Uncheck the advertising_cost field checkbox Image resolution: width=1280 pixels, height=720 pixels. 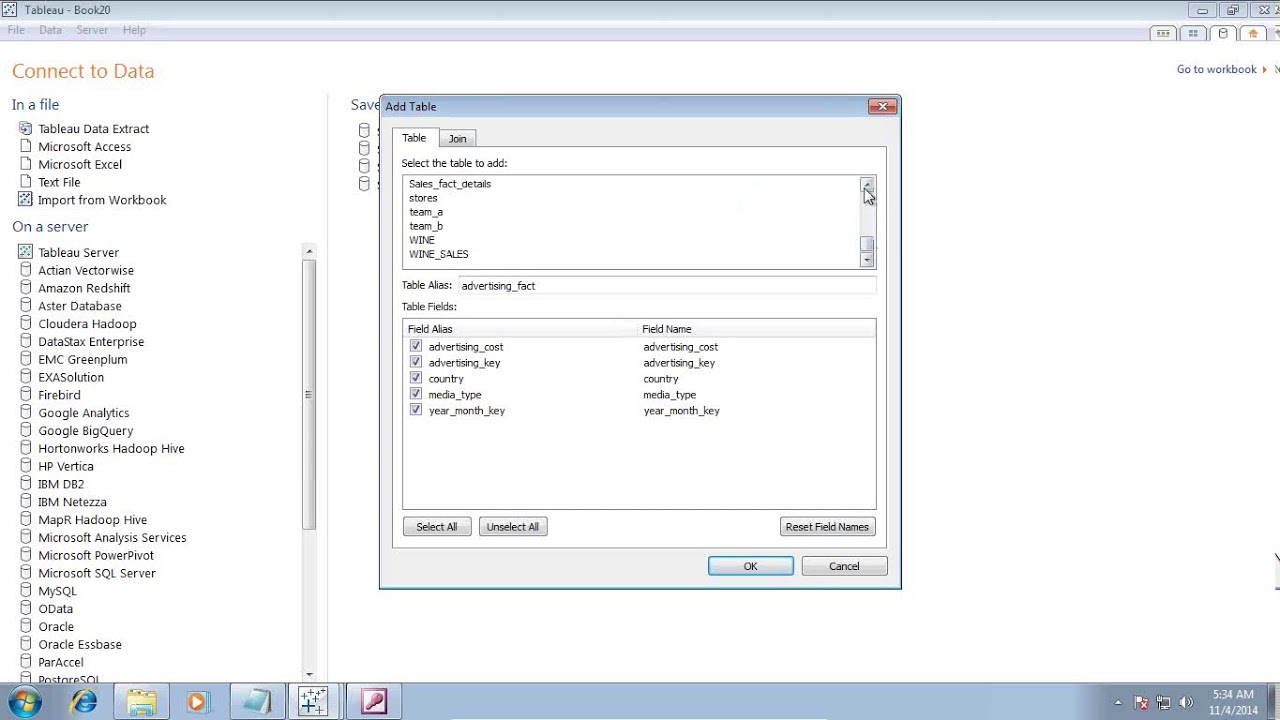click(416, 346)
